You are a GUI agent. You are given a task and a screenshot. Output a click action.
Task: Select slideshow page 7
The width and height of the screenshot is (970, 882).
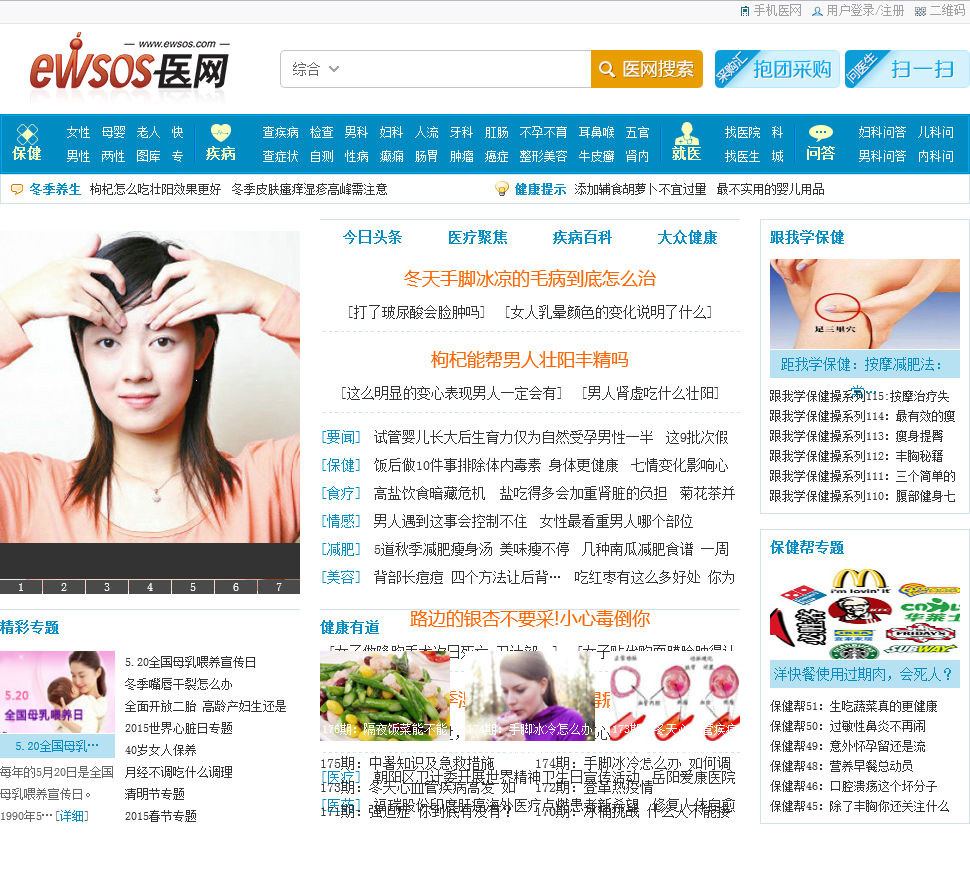(x=279, y=587)
